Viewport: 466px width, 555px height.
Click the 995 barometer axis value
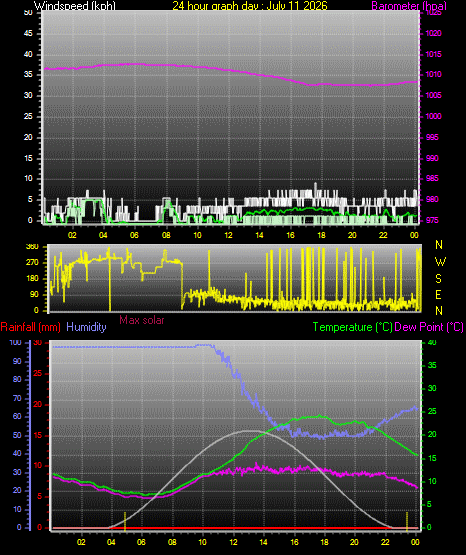(432, 137)
